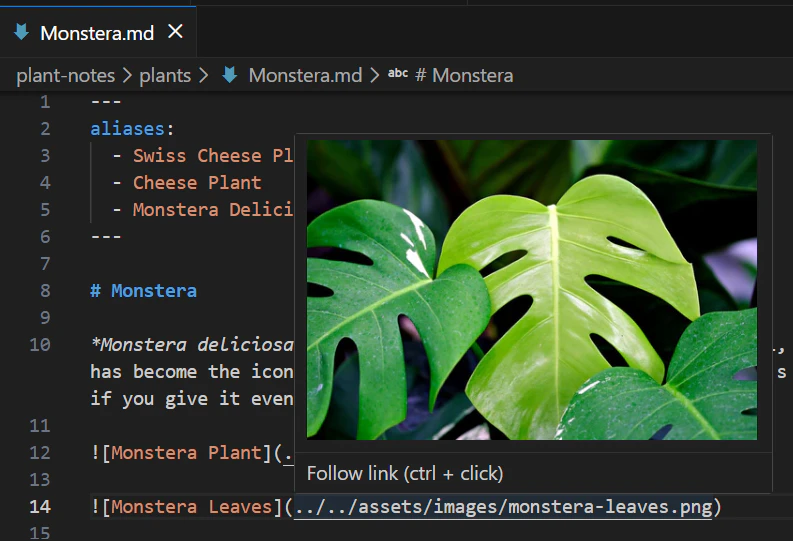Expand chevron after Monstera.md breadcrumb

point(374,75)
